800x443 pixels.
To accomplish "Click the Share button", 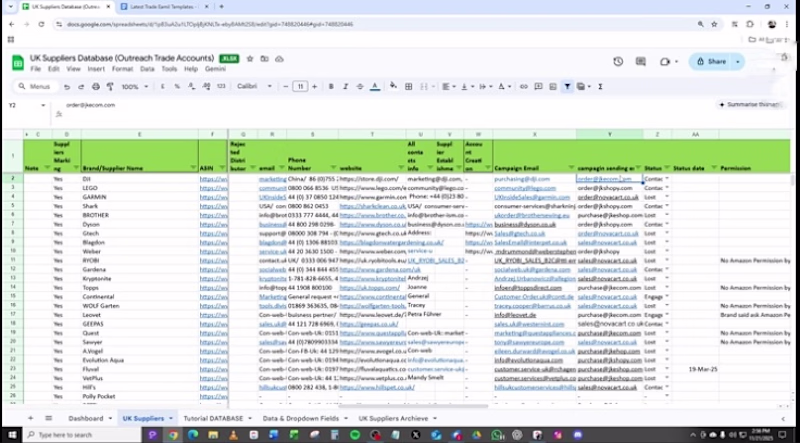I will pyautogui.click(x=711, y=61).
